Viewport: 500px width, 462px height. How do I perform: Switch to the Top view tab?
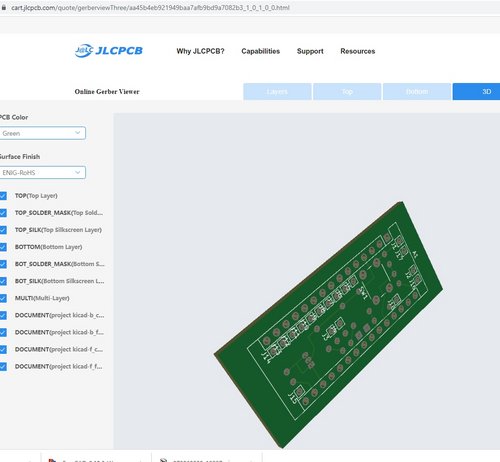pos(347,92)
